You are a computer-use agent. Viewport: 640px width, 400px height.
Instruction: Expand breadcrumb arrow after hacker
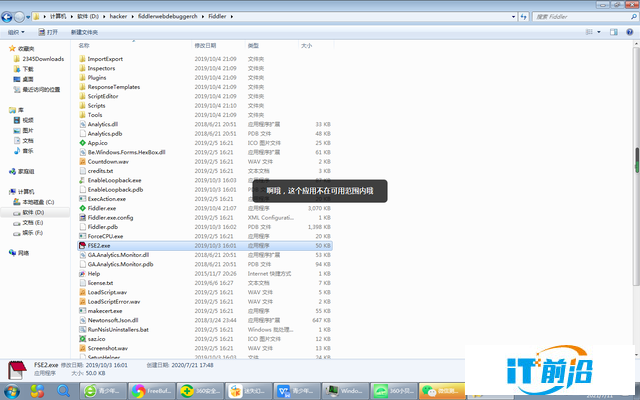tap(132, 17)
